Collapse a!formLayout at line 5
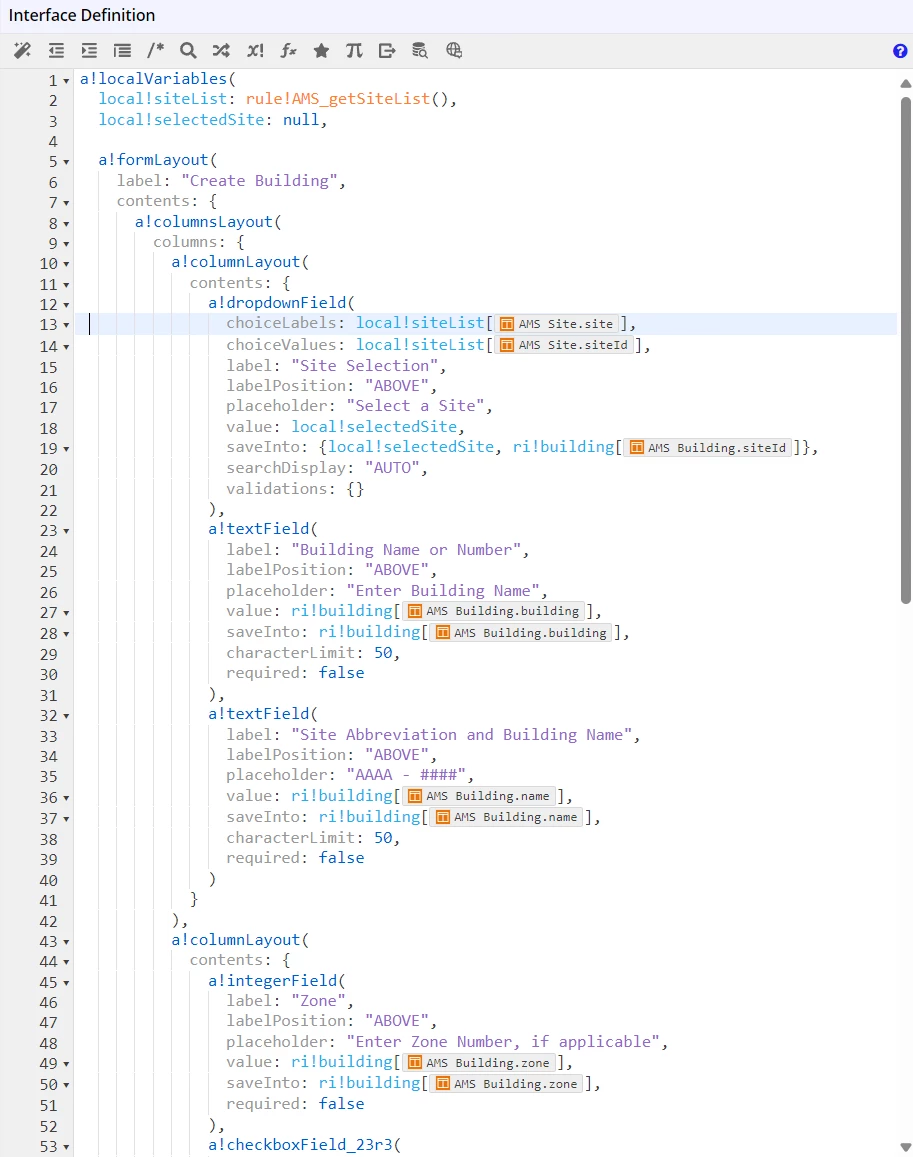Screen dimensions: 913x1157 (66, 162)
